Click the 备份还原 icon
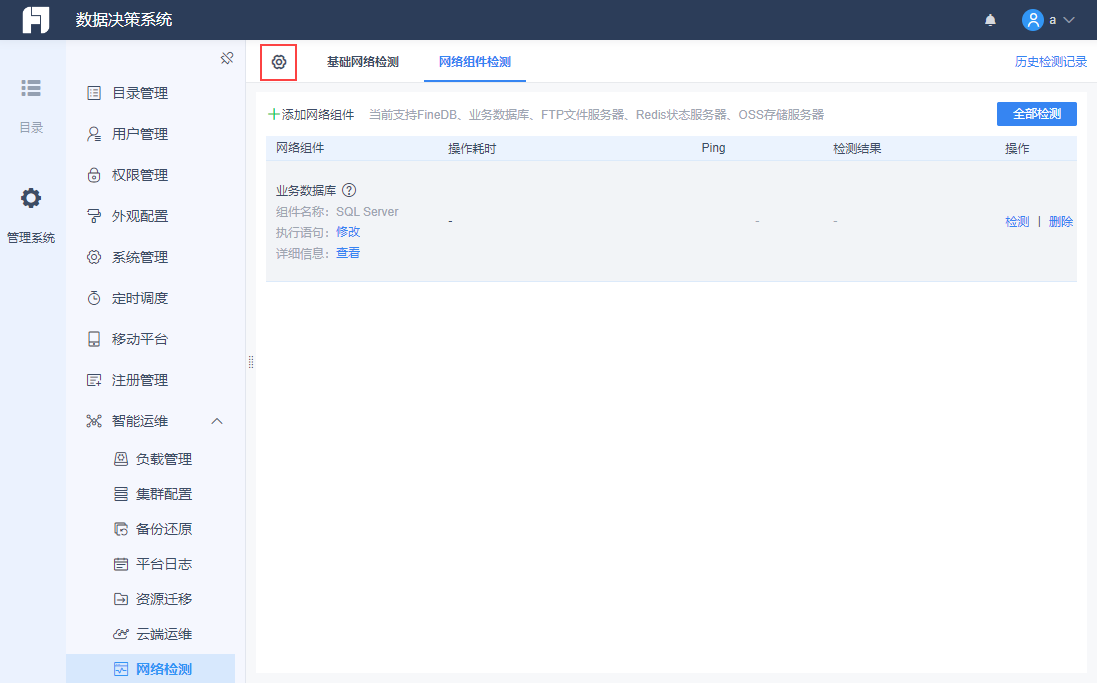This screenshot has width=1097, height=683. point(121,529)
